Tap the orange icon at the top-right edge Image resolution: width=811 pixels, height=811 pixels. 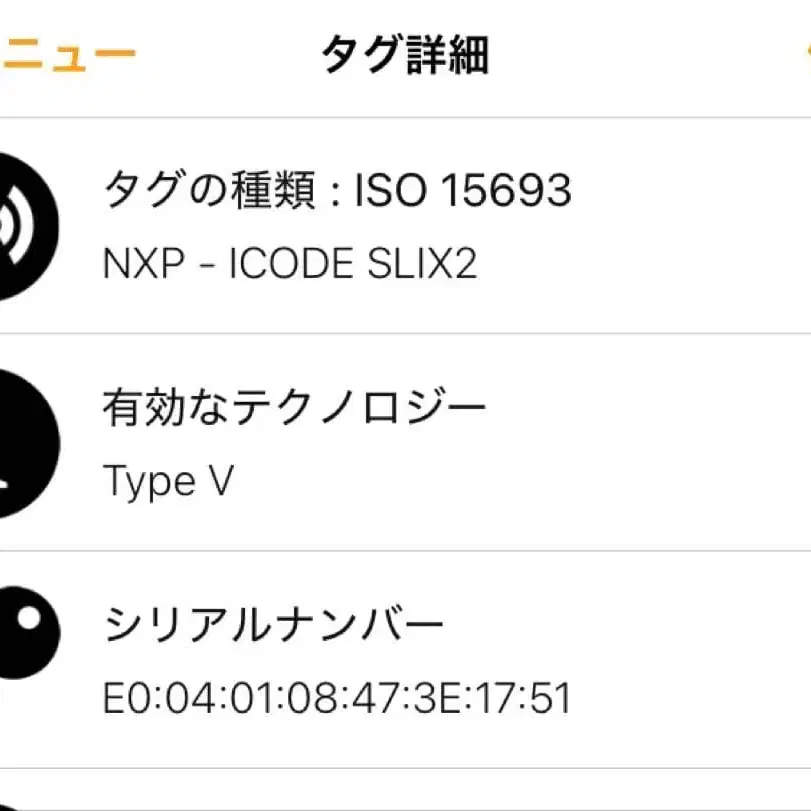[805, 52]
